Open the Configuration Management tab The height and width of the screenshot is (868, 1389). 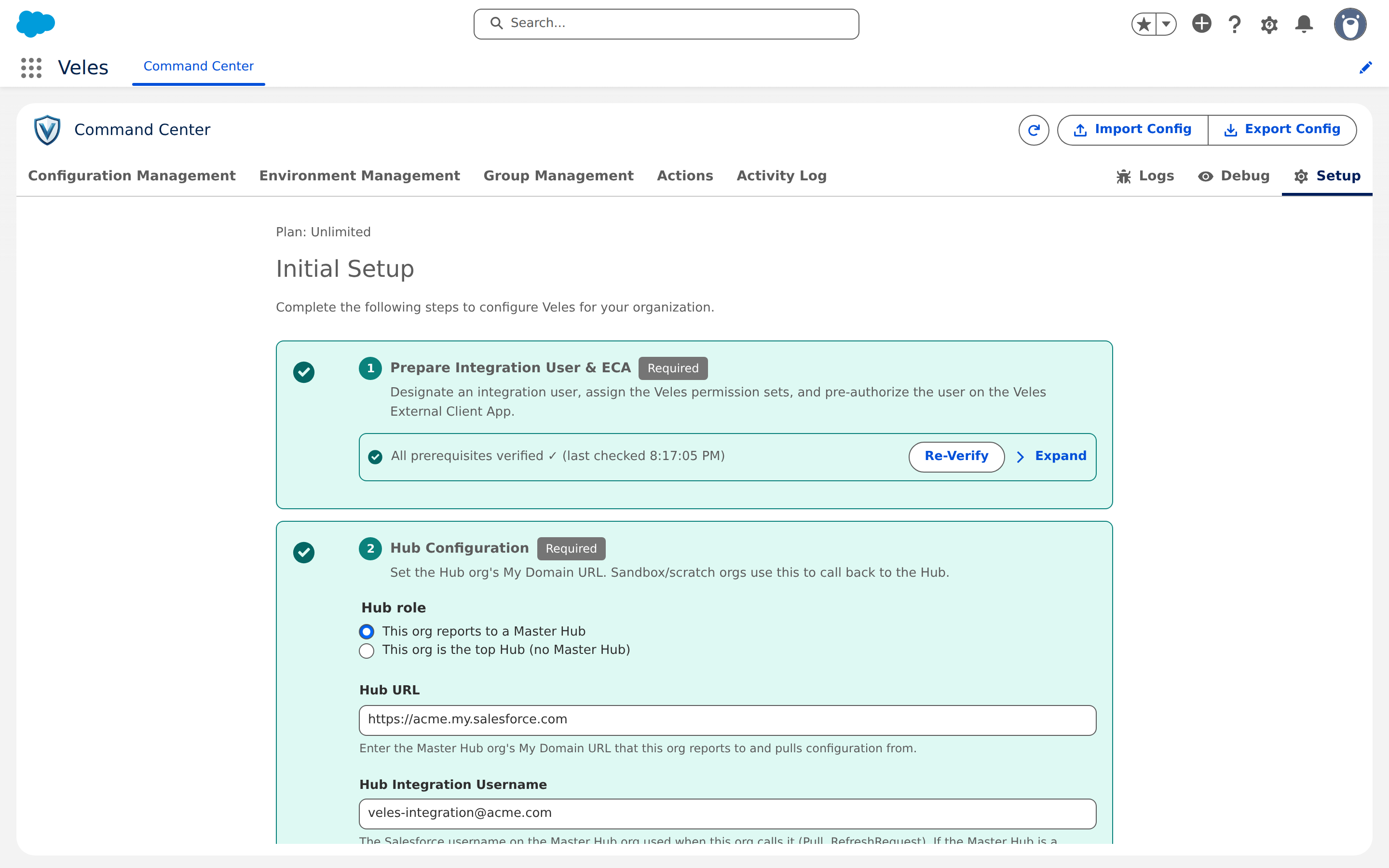click(x=132, y=176)
